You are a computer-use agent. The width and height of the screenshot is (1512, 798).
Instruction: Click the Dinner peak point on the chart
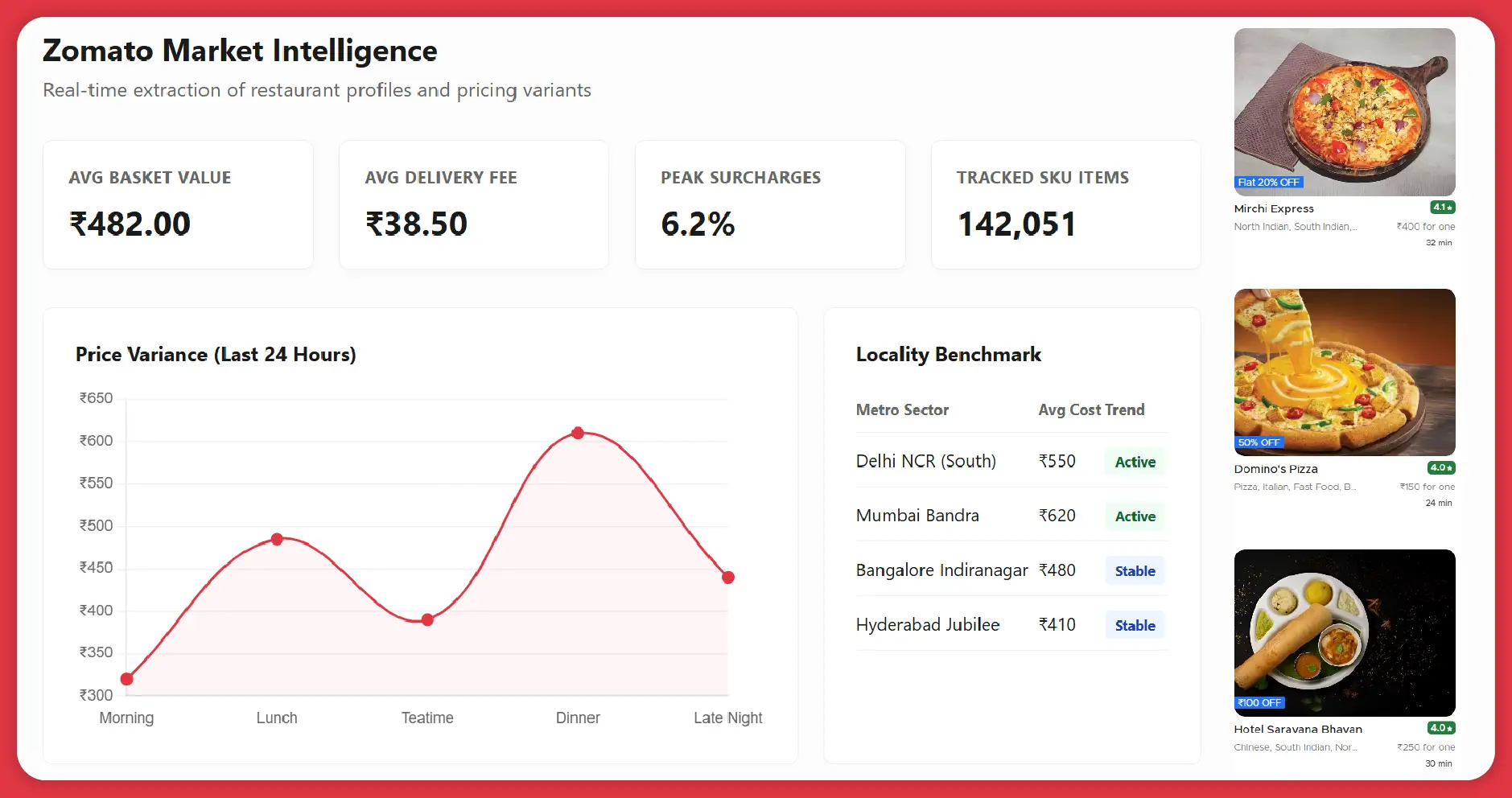tap(578, 433)
